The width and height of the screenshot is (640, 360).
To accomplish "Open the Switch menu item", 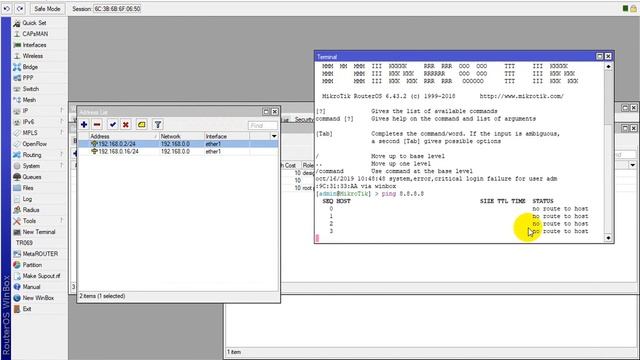I will [x=31, y=89].
